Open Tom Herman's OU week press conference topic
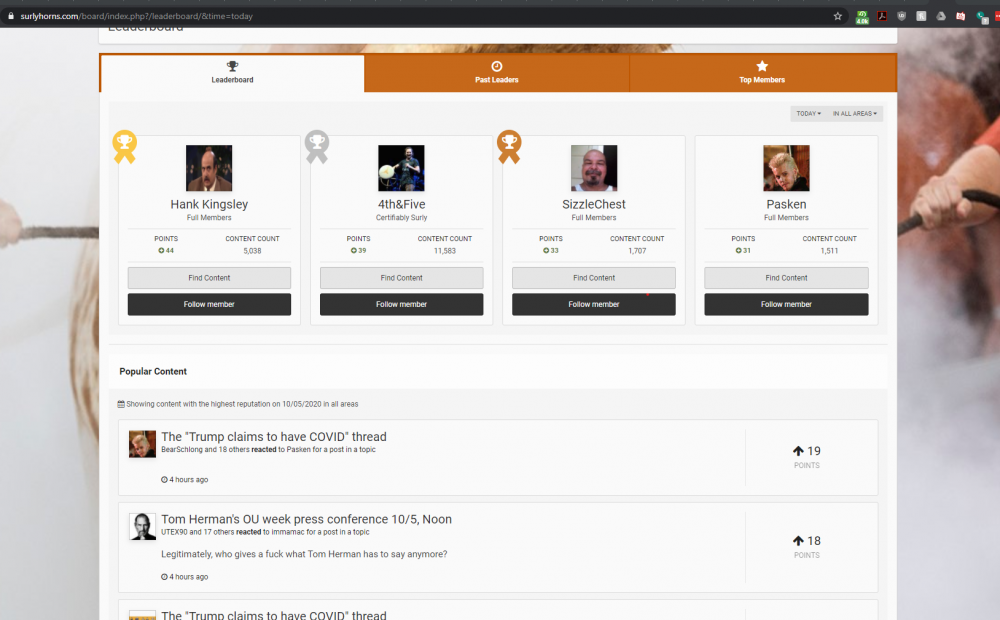This screenshot has width=1000, height=620. pyautogui.click(x=306, y=519)
